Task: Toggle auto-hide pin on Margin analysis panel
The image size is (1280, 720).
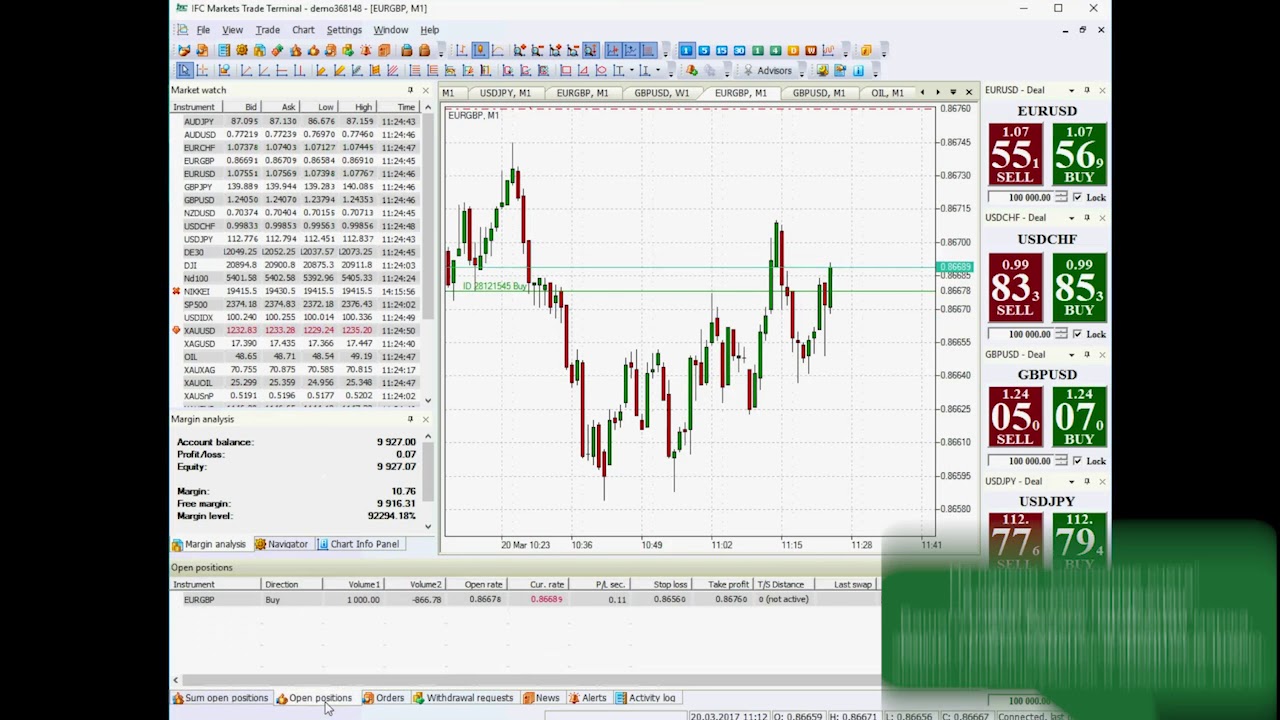Action: pyautogui.click(x=410, y=419)
